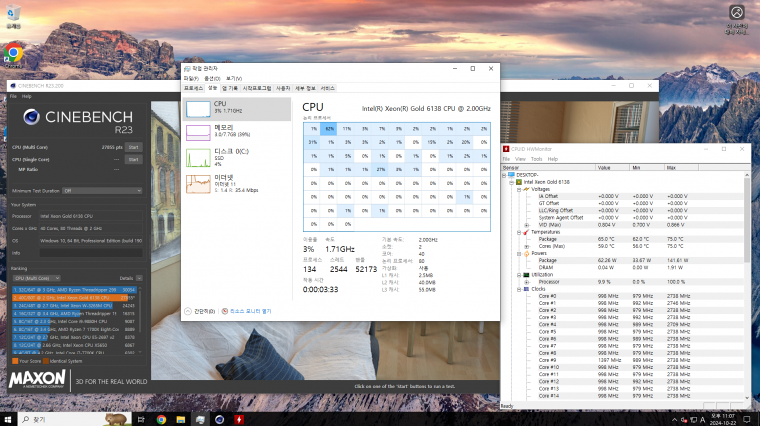
Task: Click the 62% logical processor cell
Action: click(x=330, y=129)
